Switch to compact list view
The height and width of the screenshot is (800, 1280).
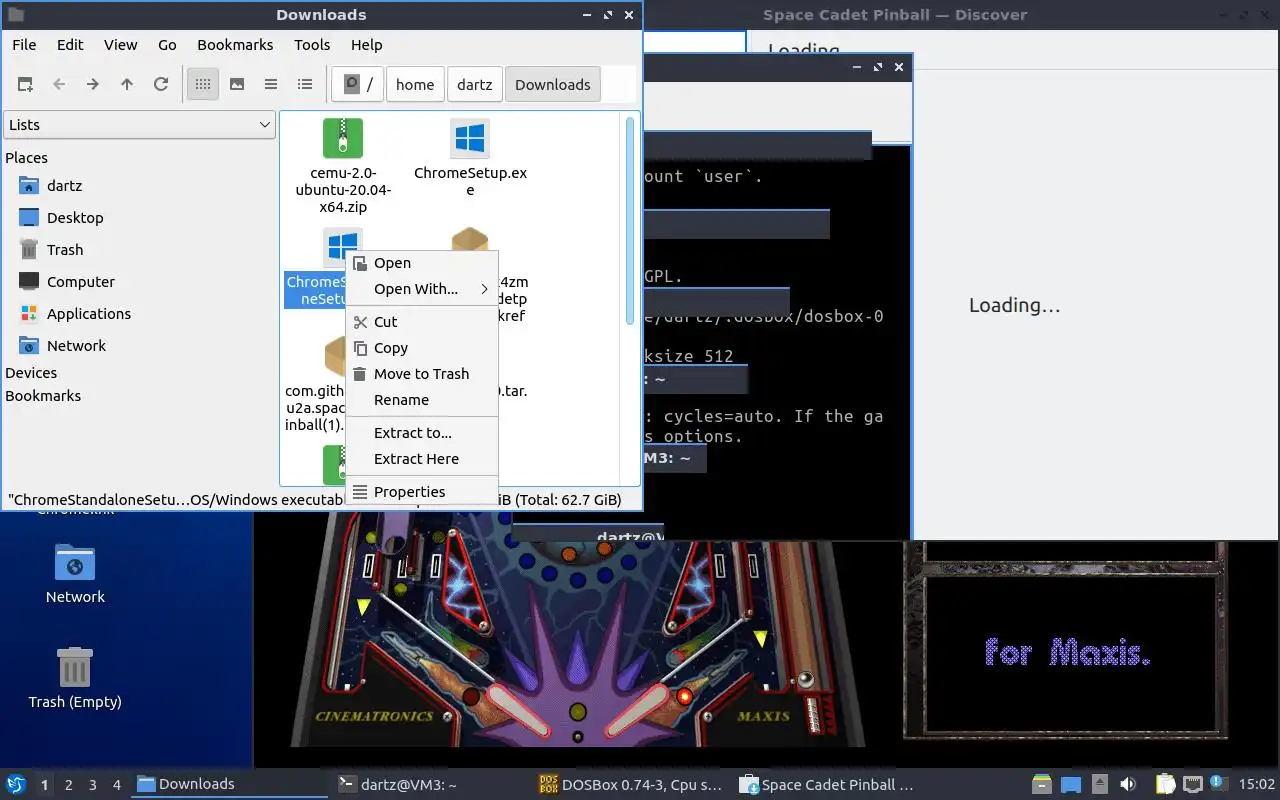click(271, 85)
